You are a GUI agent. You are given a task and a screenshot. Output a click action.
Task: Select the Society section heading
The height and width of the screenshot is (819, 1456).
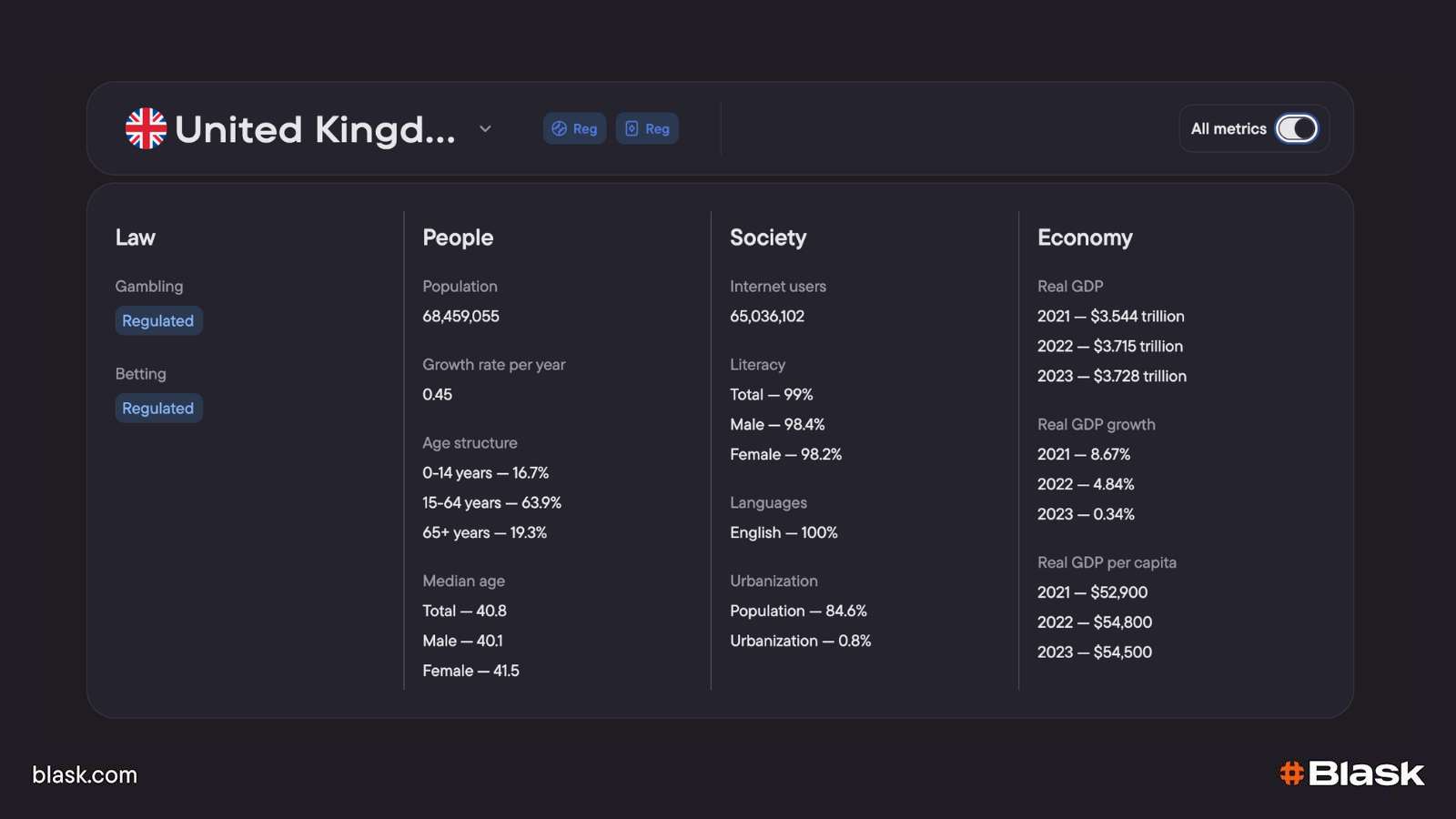768,238
